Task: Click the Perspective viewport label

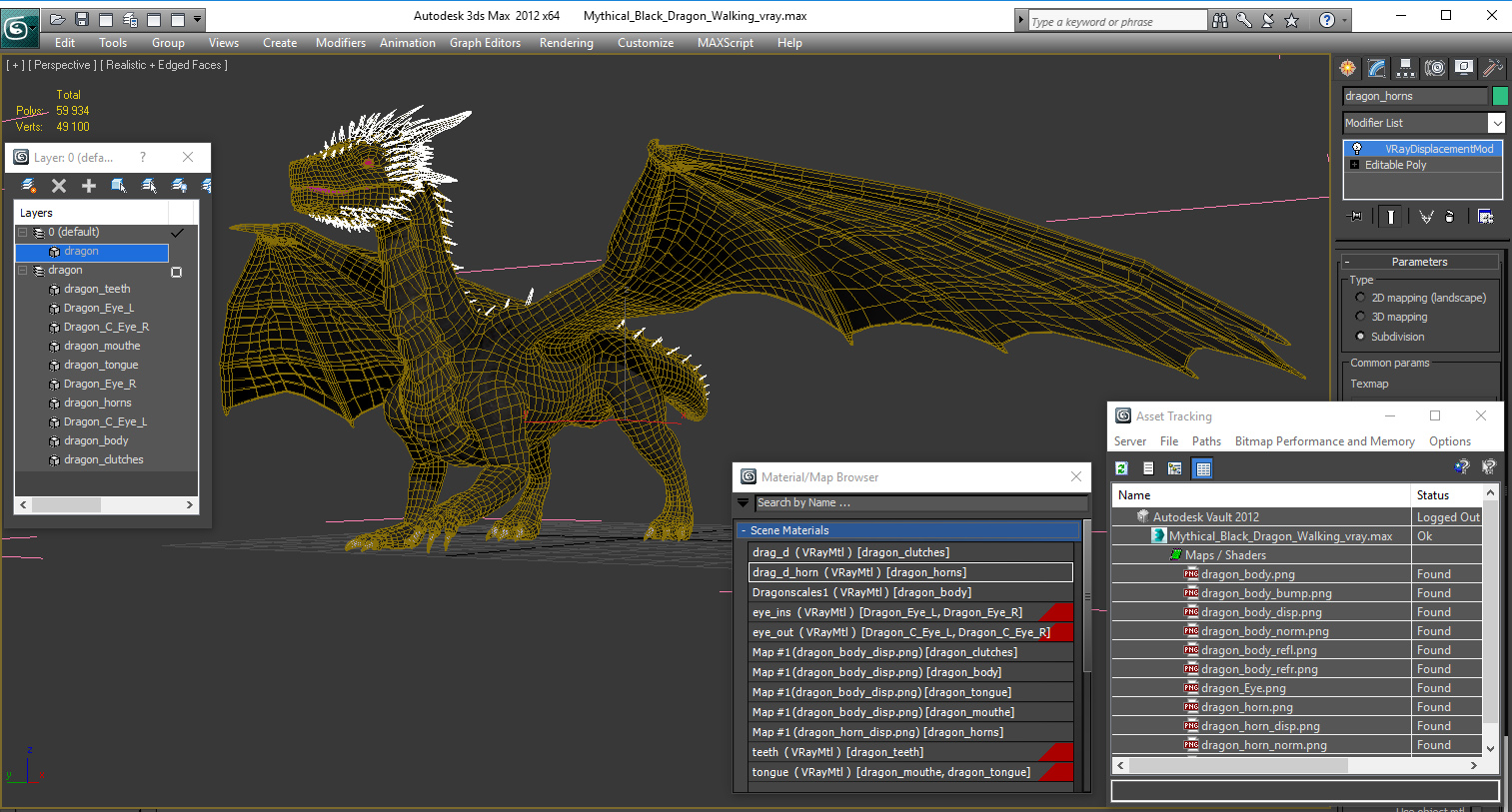Action: (63, 65)
